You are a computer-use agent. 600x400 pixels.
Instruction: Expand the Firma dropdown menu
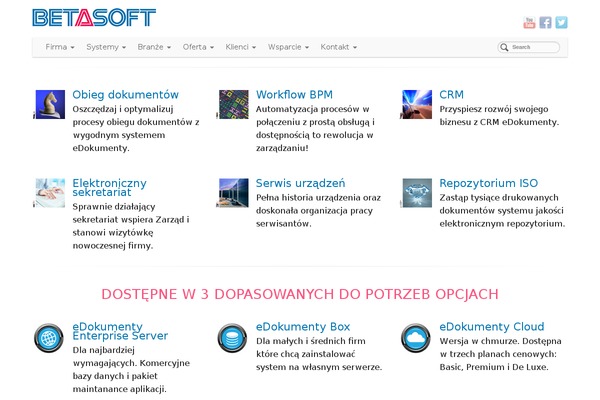(60, 47)
